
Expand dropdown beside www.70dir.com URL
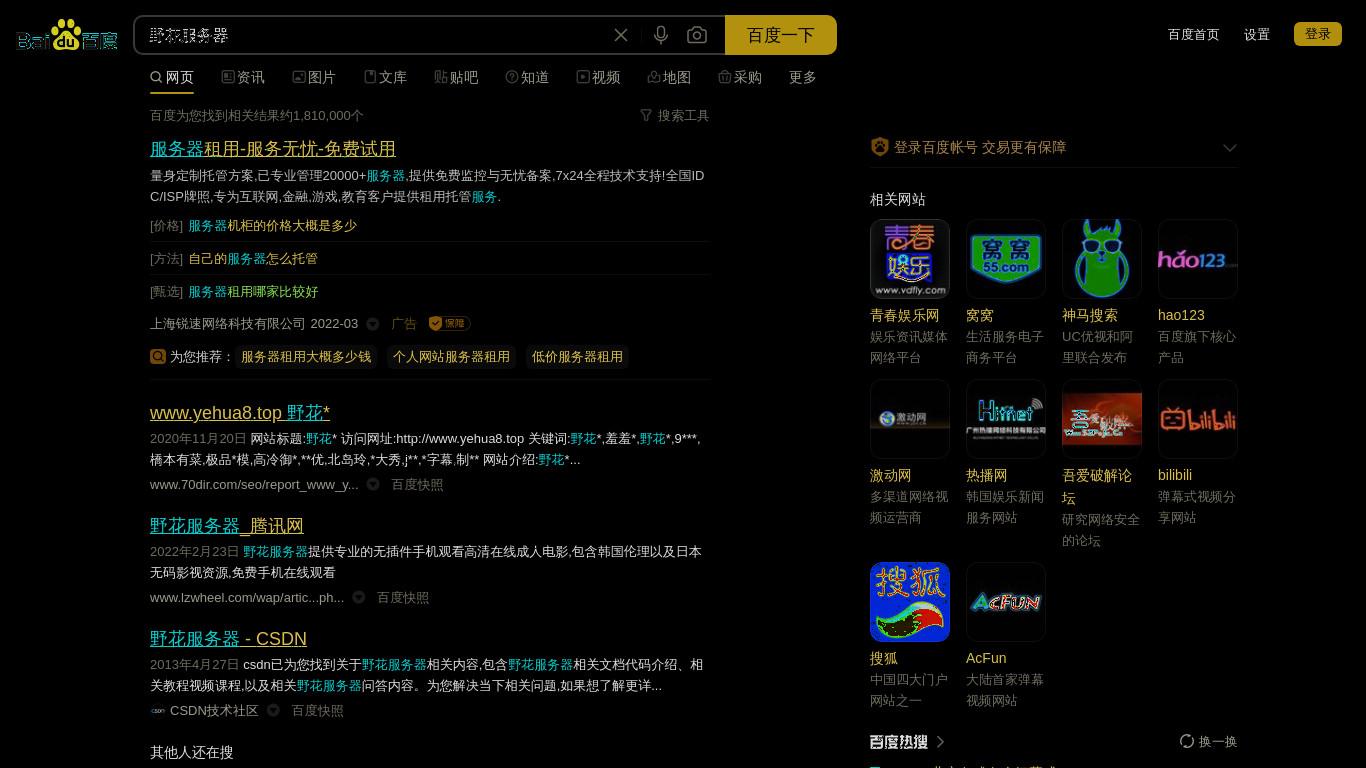pyautogui.click(x=373, y=484)
